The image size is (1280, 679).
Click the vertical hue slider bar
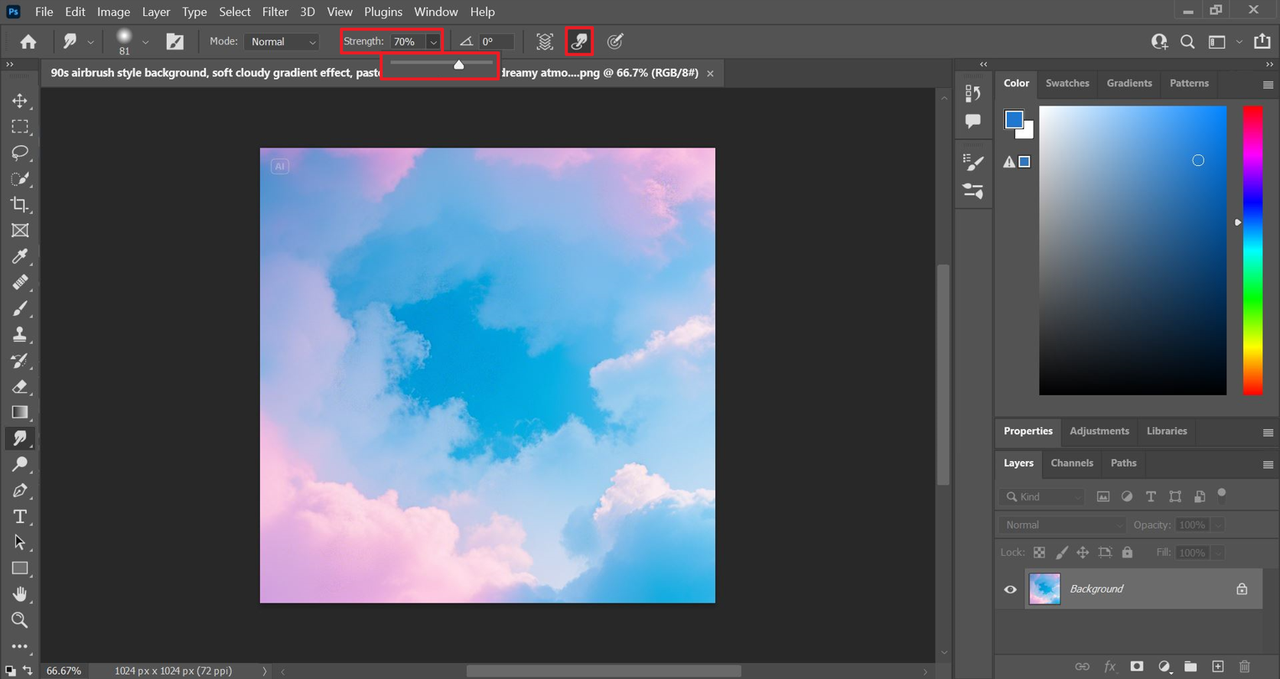point(1252,250)
